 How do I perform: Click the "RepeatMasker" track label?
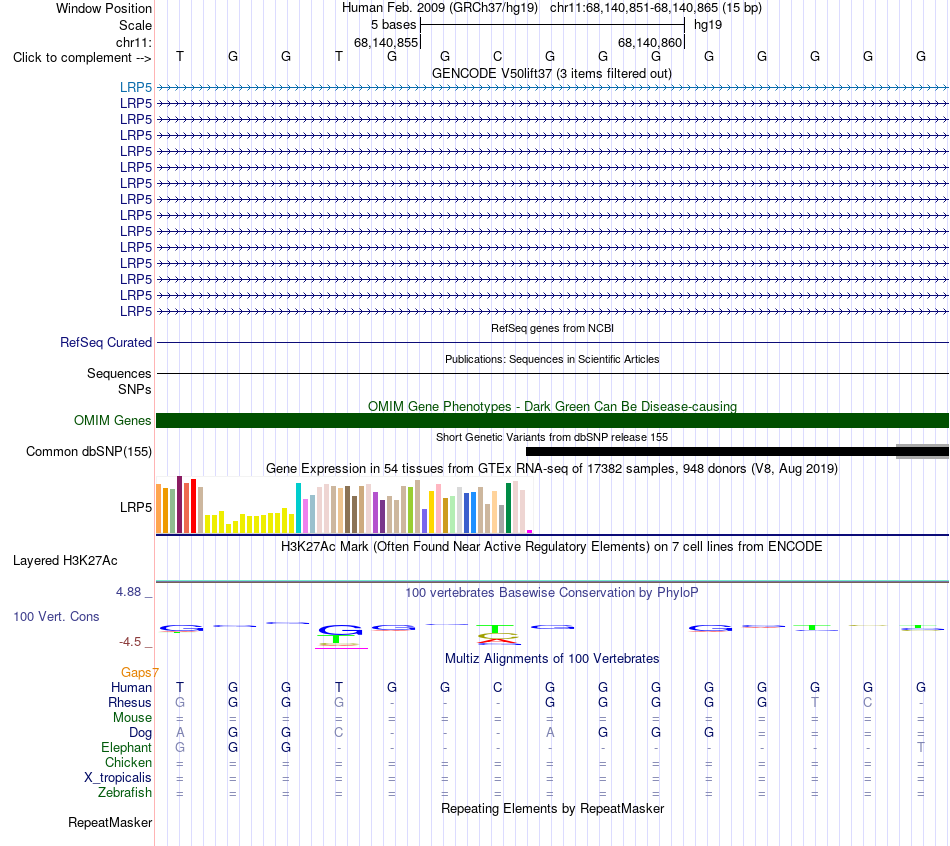pos(110,822)
